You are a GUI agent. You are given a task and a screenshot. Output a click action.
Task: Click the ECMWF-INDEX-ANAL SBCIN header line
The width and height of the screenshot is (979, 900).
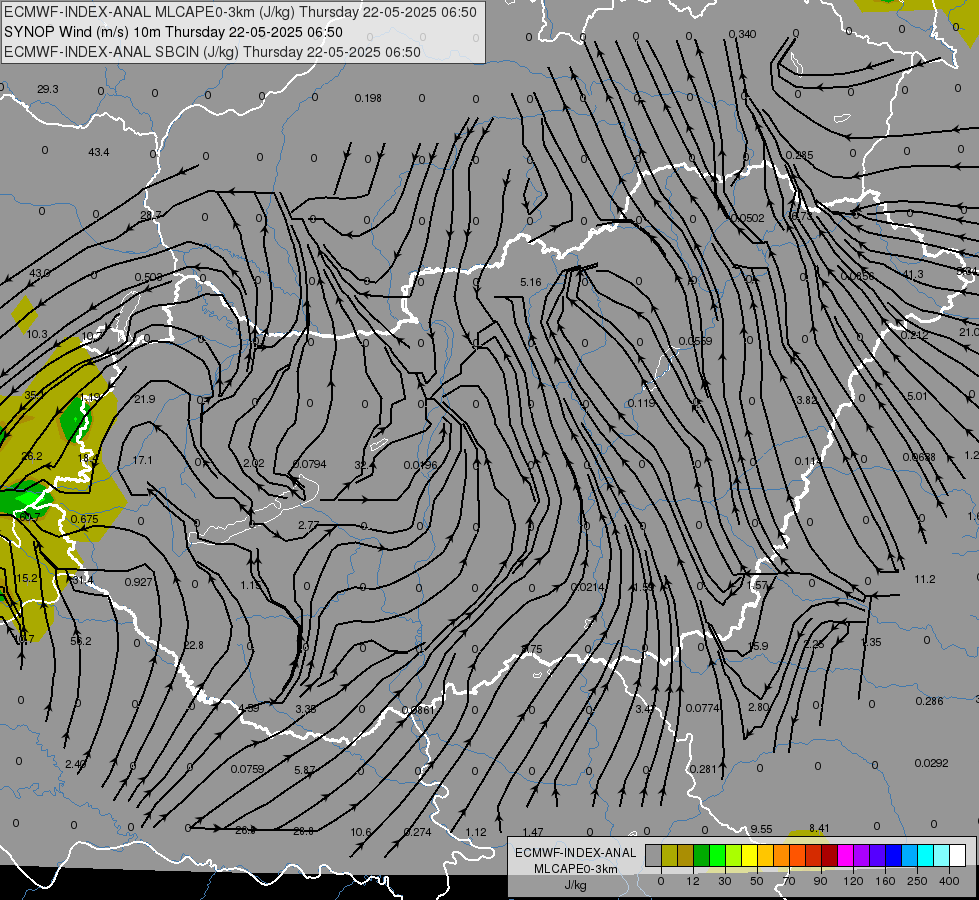(212, 52)
